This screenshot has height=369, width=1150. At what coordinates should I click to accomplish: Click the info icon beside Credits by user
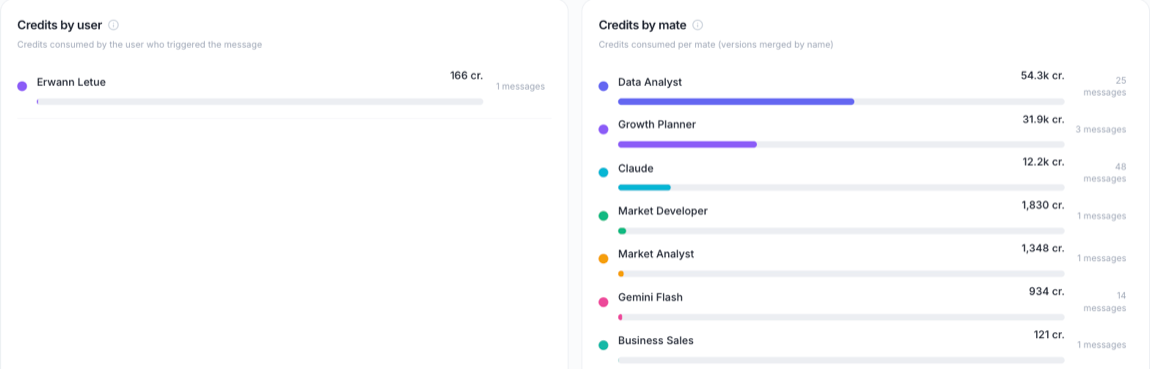[x=114, y=25]
